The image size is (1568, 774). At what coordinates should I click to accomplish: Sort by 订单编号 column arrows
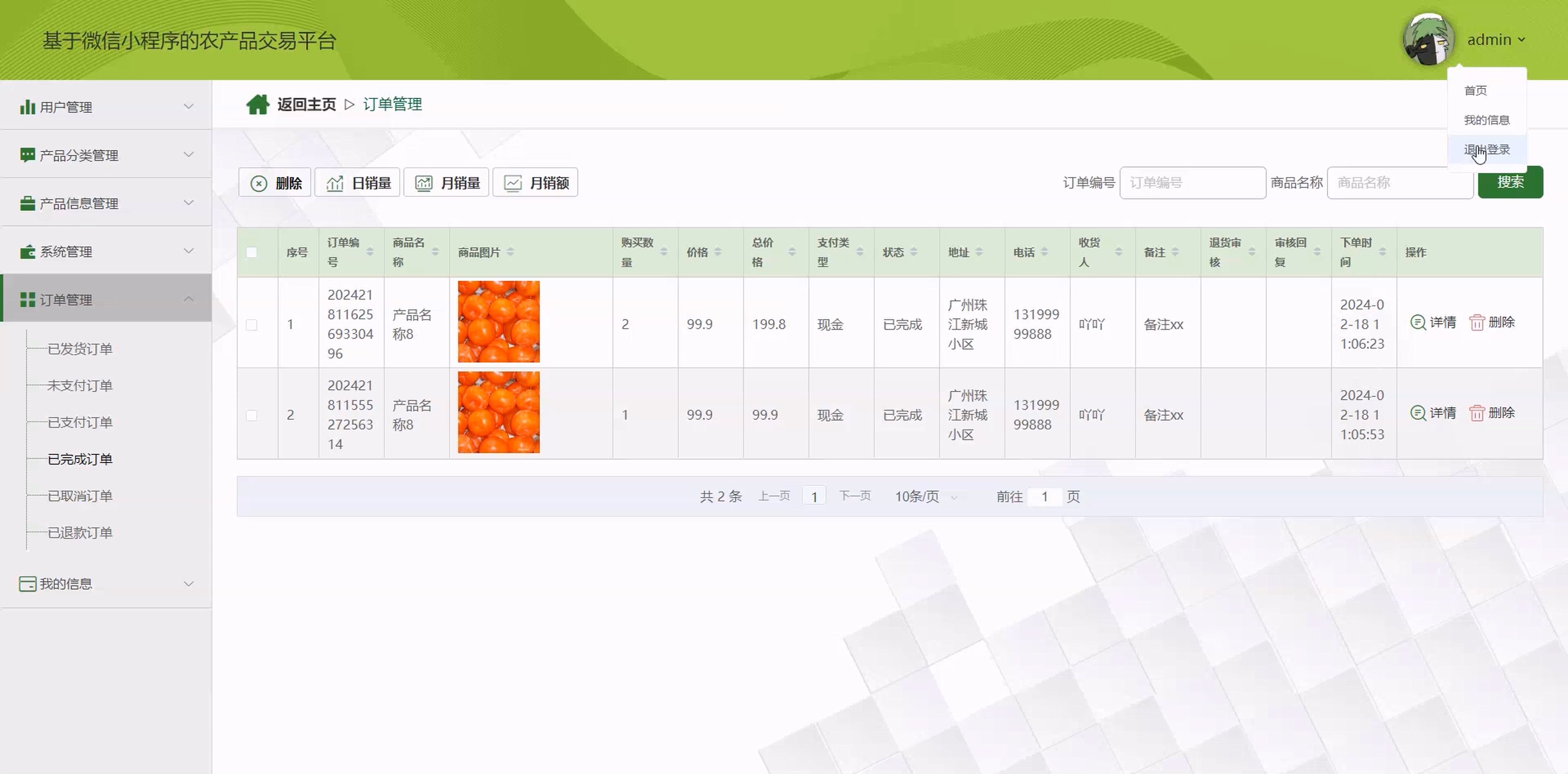(x=370, y=252)
